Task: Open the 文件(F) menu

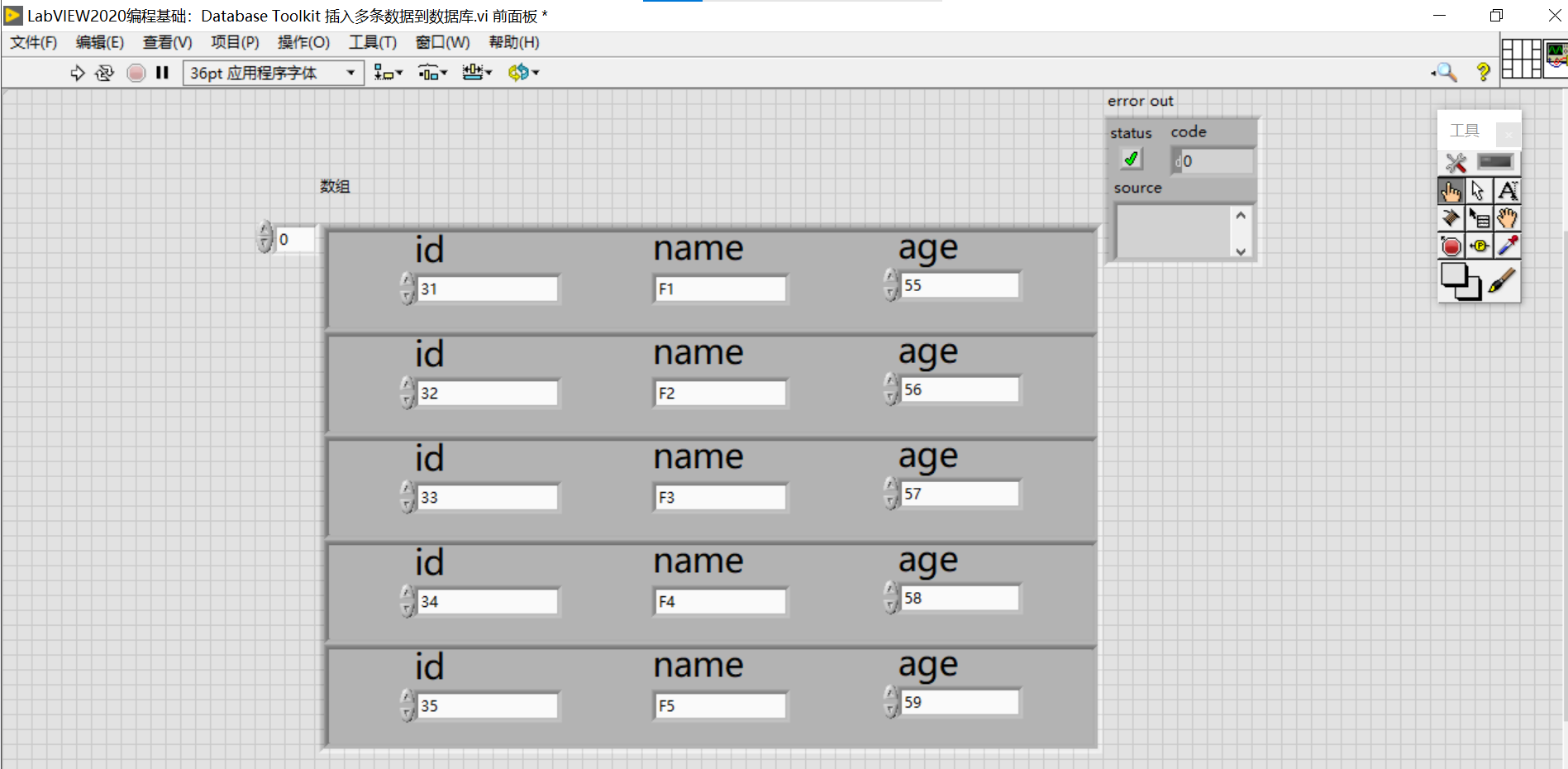Action: pos(33,42)
